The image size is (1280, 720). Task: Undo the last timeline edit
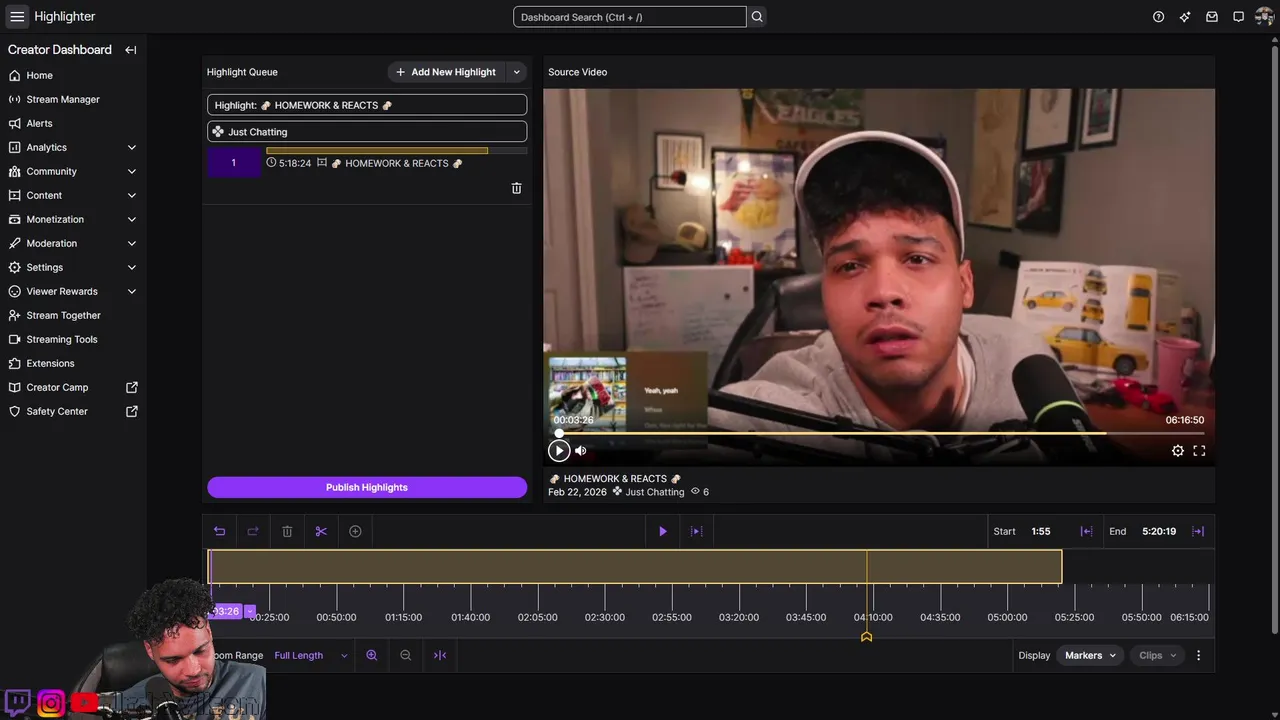coord(219,531)
